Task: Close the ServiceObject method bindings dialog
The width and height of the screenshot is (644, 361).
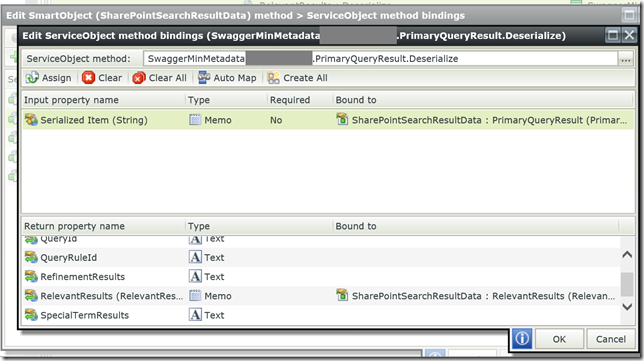Action: click(x=629, y=35)
